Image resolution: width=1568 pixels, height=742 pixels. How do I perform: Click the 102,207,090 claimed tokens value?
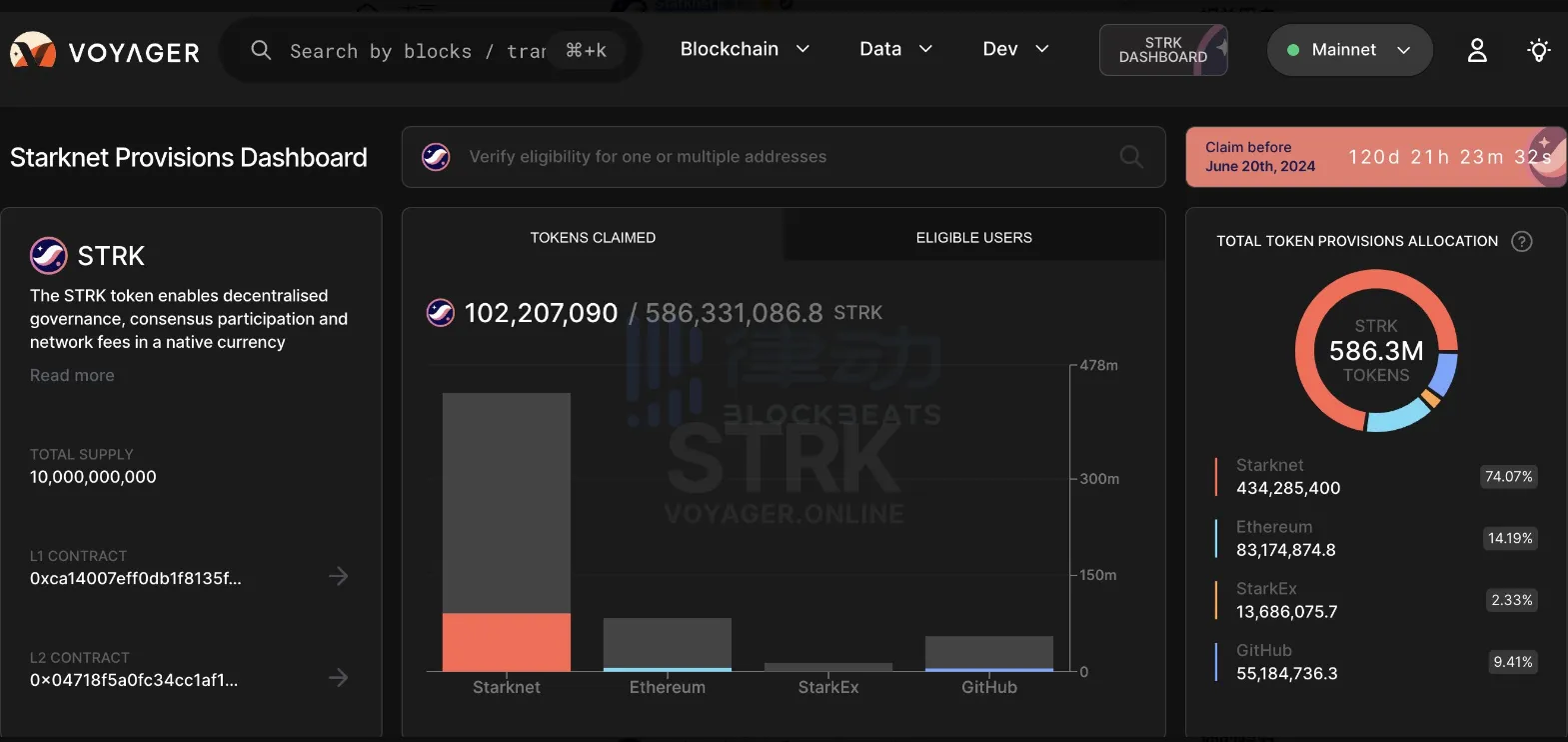tap(542, 313)
